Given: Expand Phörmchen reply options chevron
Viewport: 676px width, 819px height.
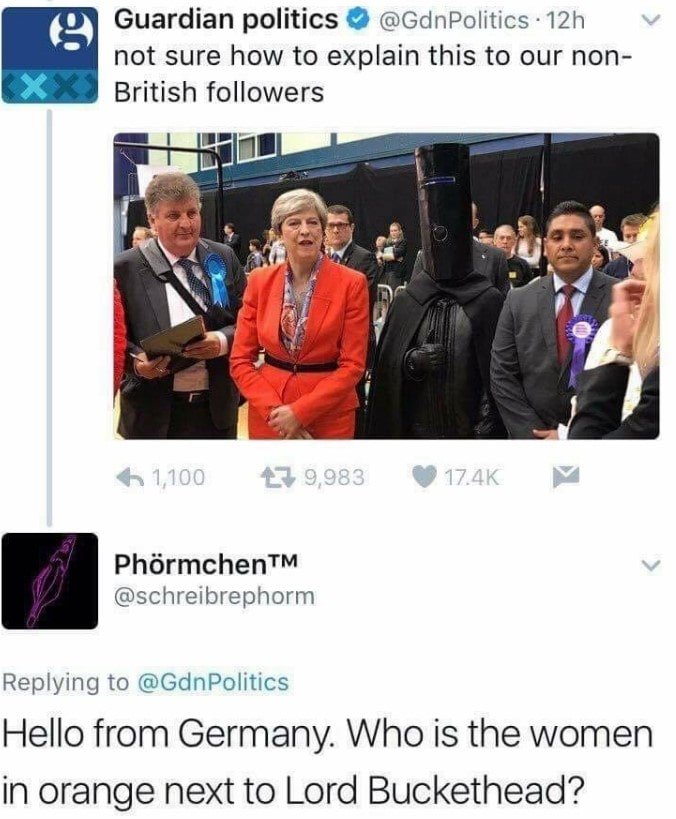Looking at the screenshot, I should coord(651,566).
